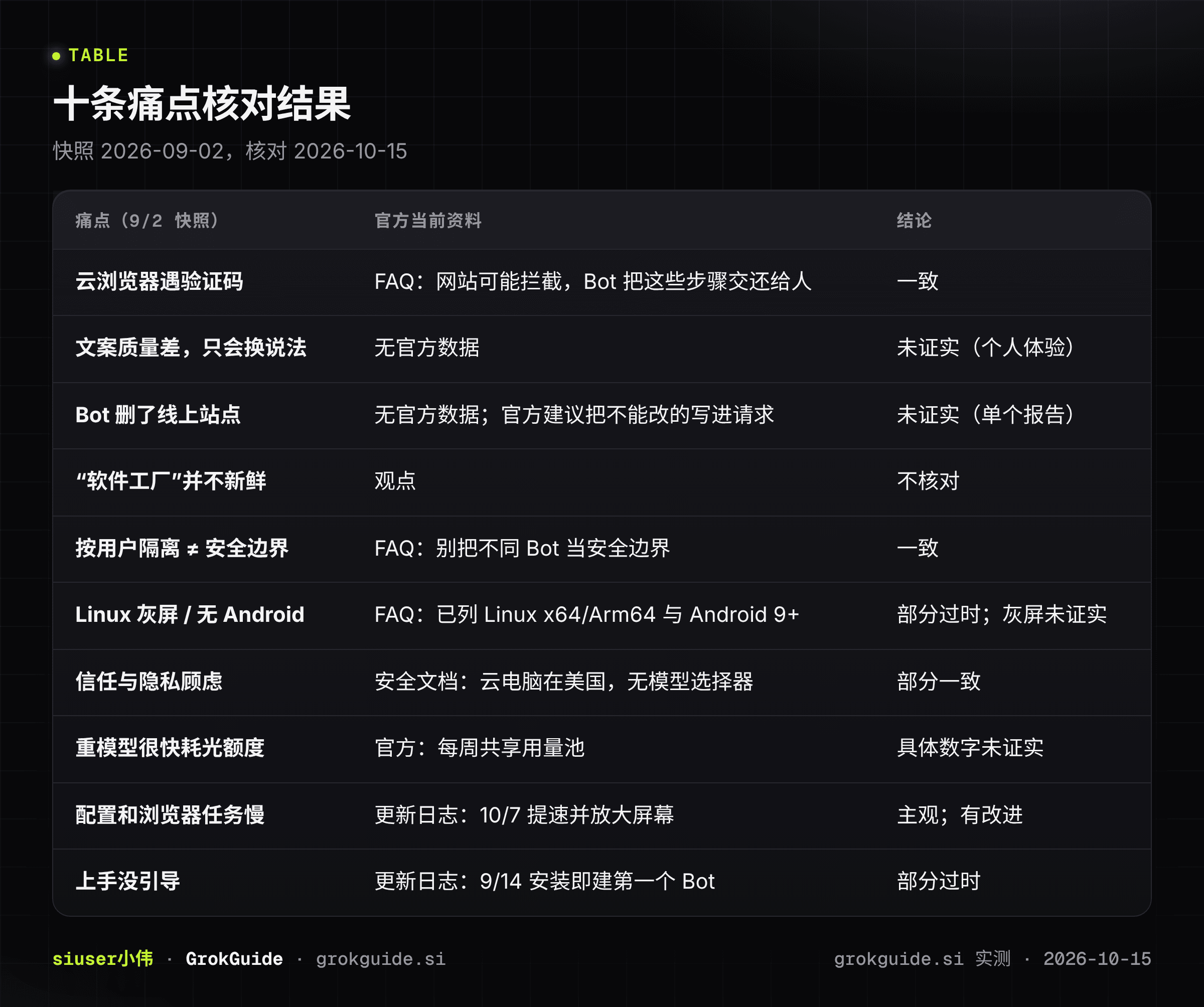
Task: Click the conclusion 具体数字未证实
Action: tap(970, 747)
